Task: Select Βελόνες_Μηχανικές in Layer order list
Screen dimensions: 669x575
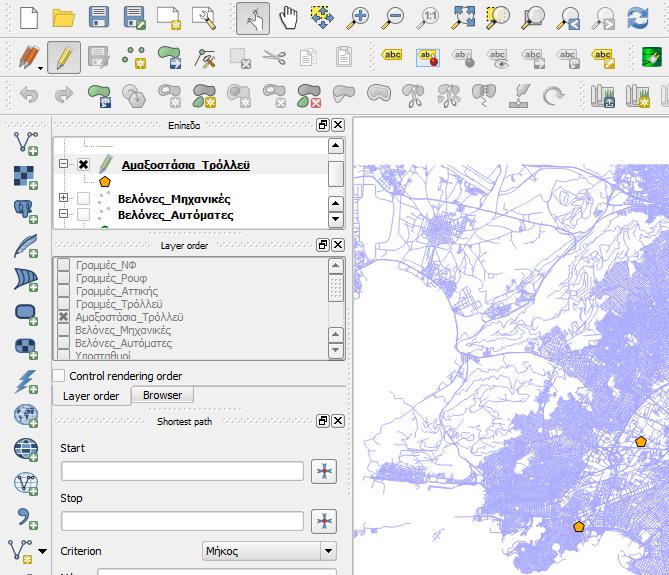Action: [x=123, y=330]
